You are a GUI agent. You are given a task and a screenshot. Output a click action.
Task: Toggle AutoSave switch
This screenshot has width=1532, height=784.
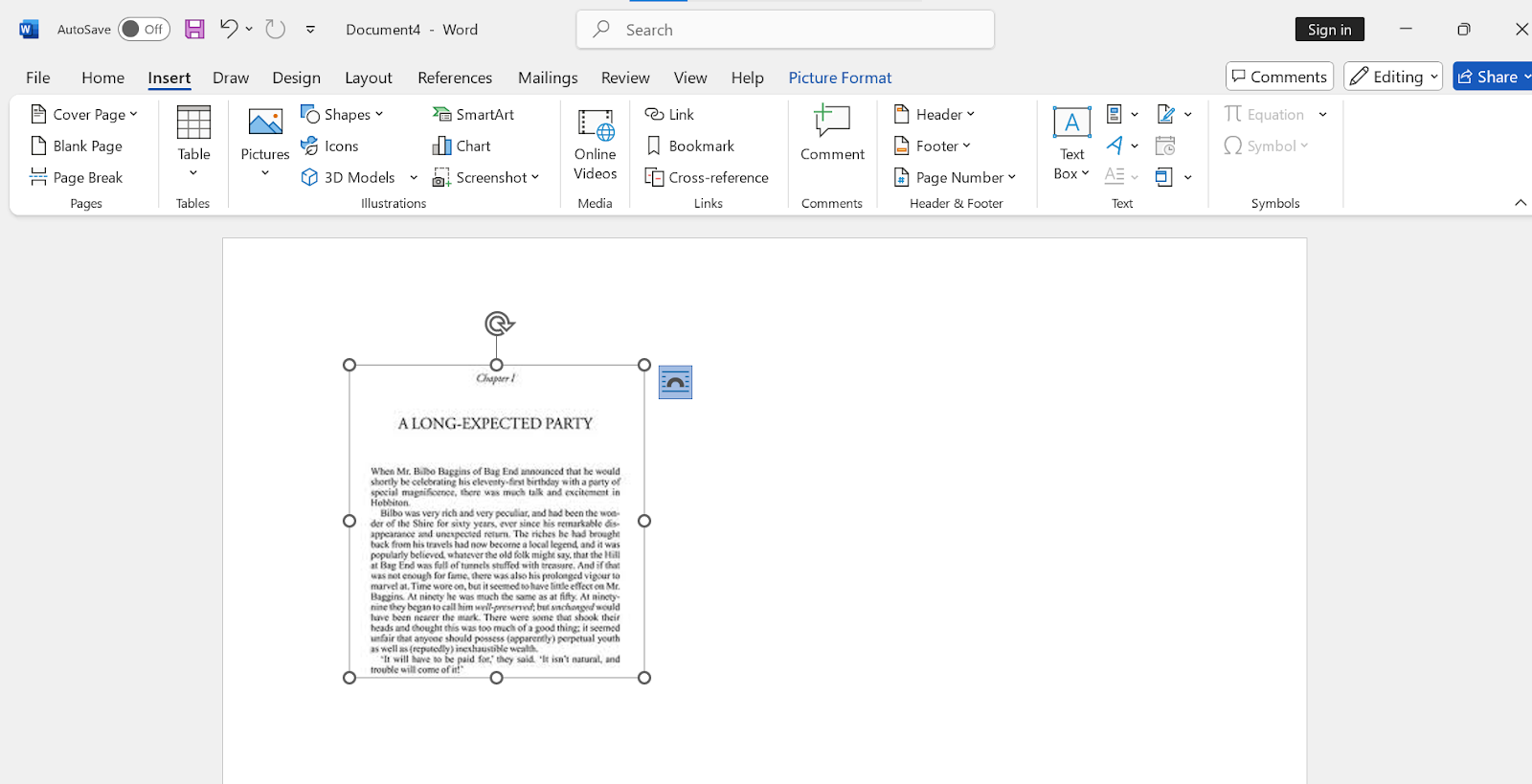[144, 29]
